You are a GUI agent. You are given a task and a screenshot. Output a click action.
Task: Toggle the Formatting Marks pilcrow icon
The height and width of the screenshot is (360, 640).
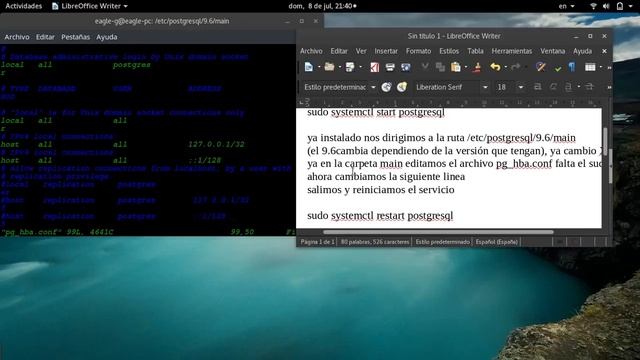click(x=572, y=67)
